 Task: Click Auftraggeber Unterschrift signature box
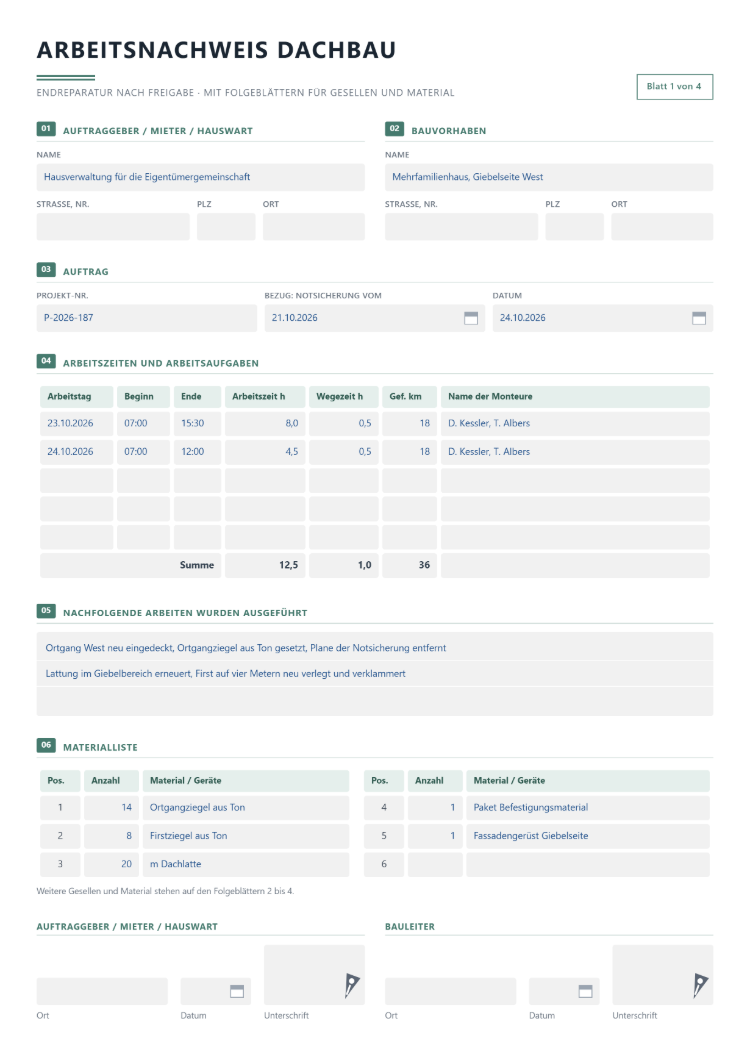tap(314, 975)
